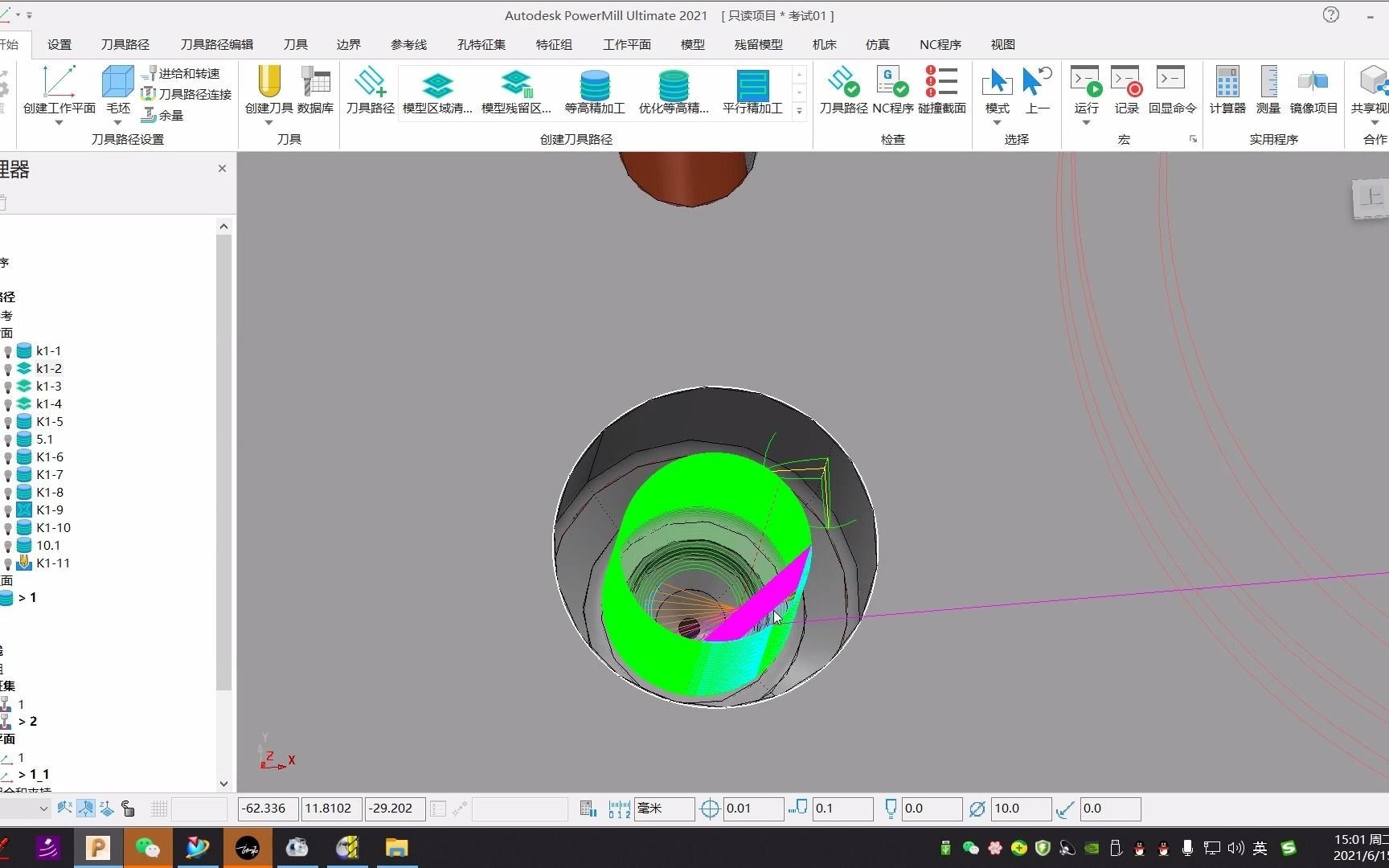Toggle lightbulb for toolpath K1-10

coord(8,528)
